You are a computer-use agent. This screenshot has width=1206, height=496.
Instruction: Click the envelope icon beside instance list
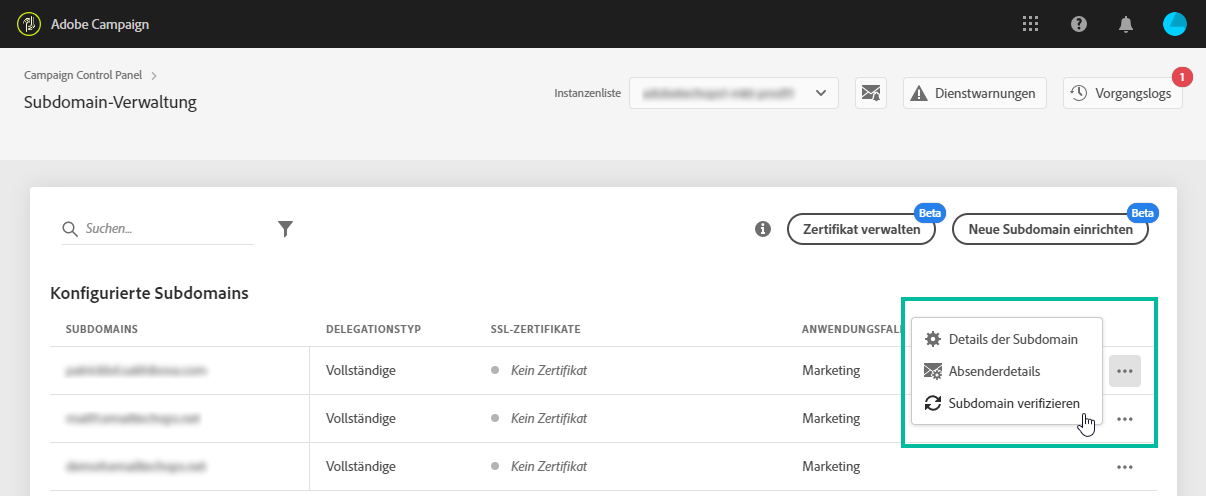(871, 93)
